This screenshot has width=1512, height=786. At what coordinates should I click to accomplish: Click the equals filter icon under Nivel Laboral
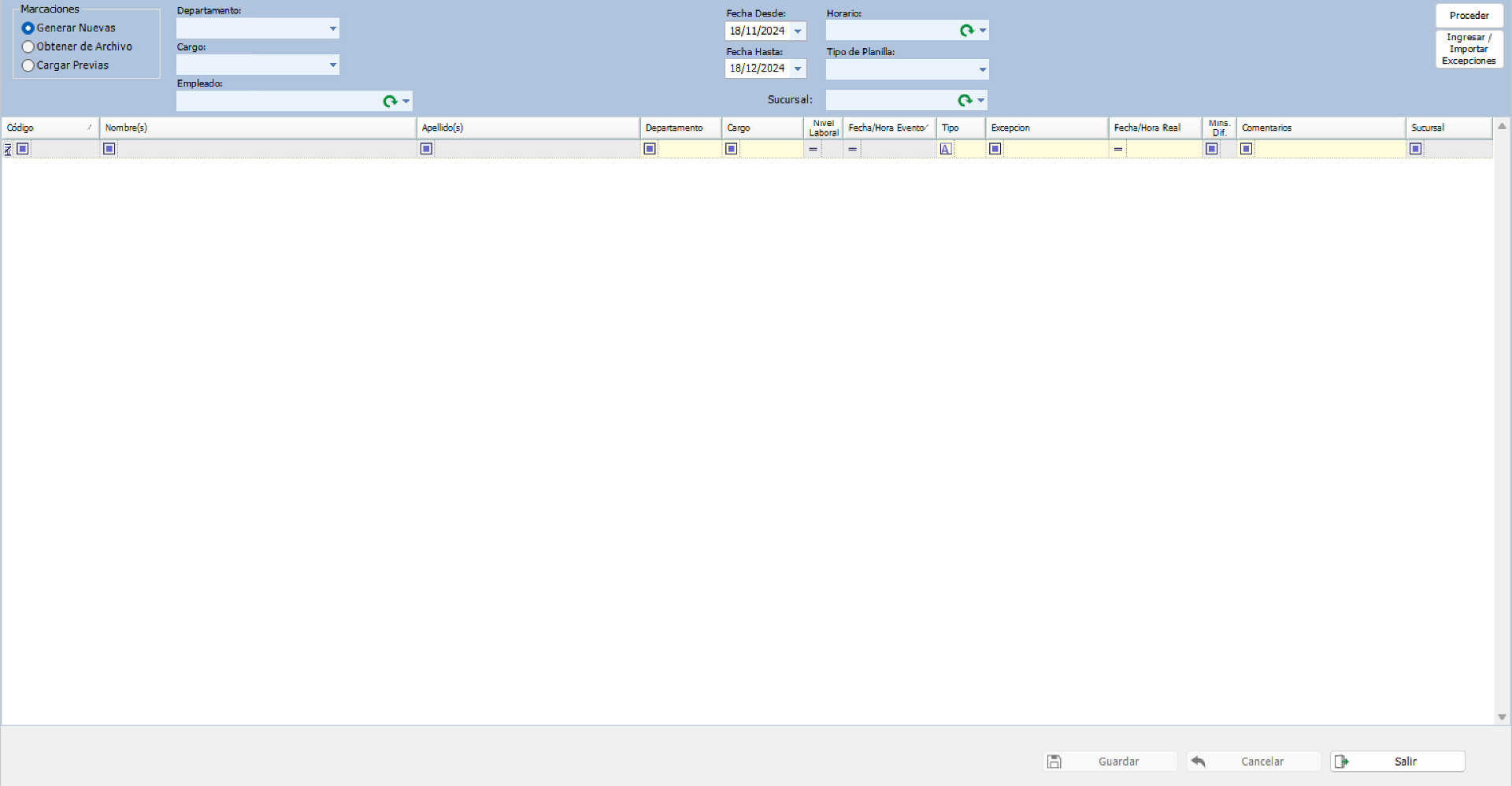pos(813,148)
